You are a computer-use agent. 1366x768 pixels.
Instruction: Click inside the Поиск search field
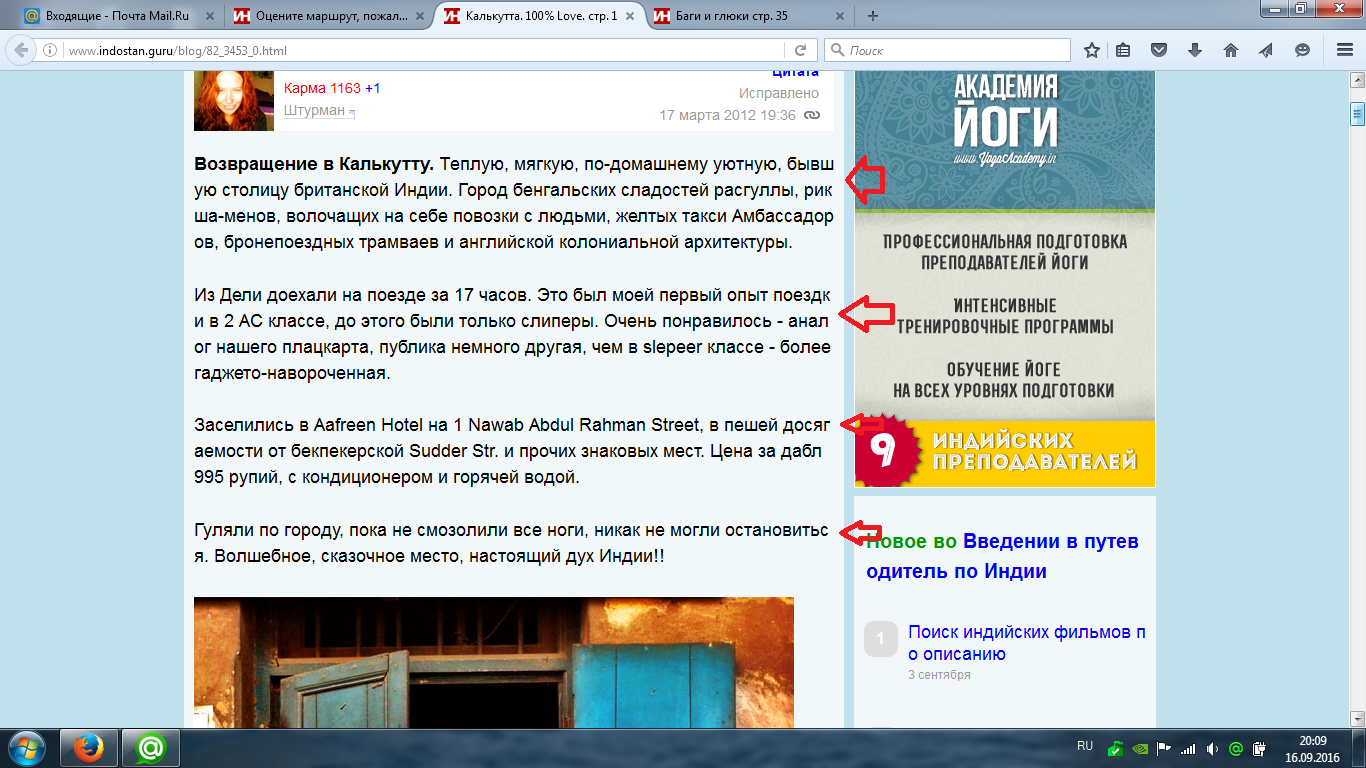tap(955, 50)
